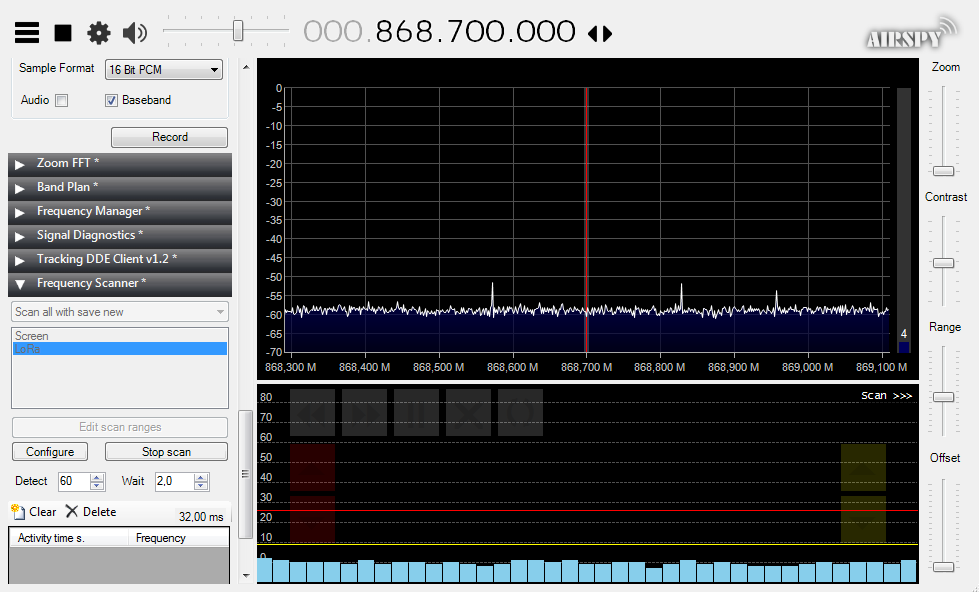
Task: Select the LoRa scan range entry
Action: point(120,349)
